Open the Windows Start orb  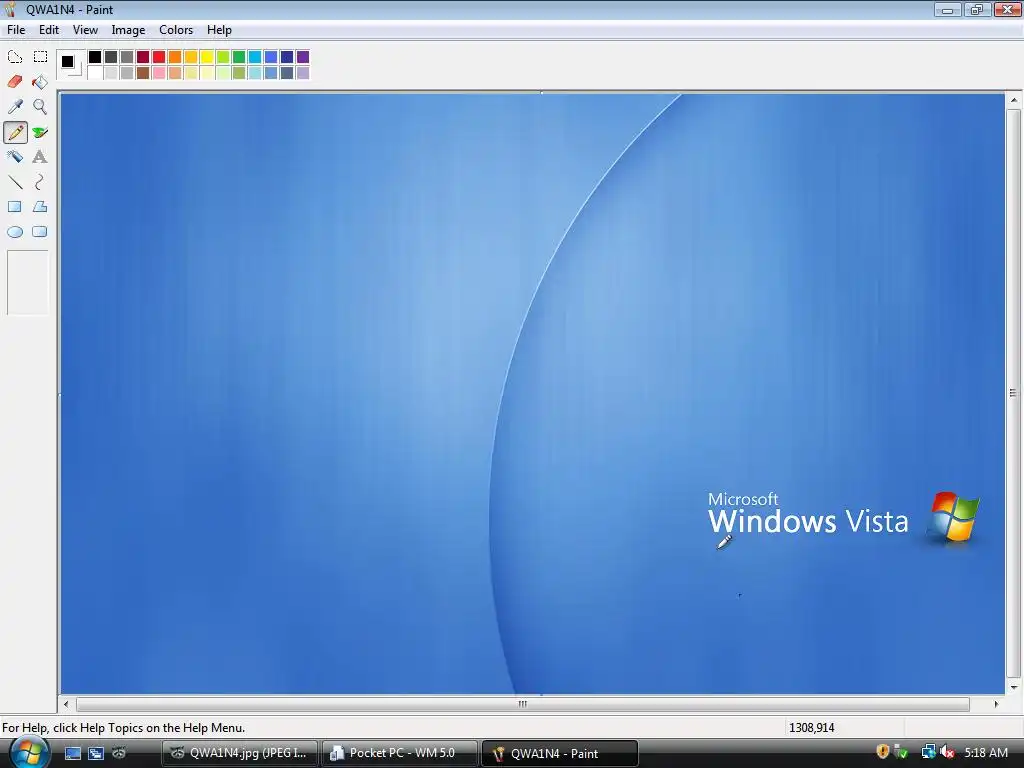28,752
